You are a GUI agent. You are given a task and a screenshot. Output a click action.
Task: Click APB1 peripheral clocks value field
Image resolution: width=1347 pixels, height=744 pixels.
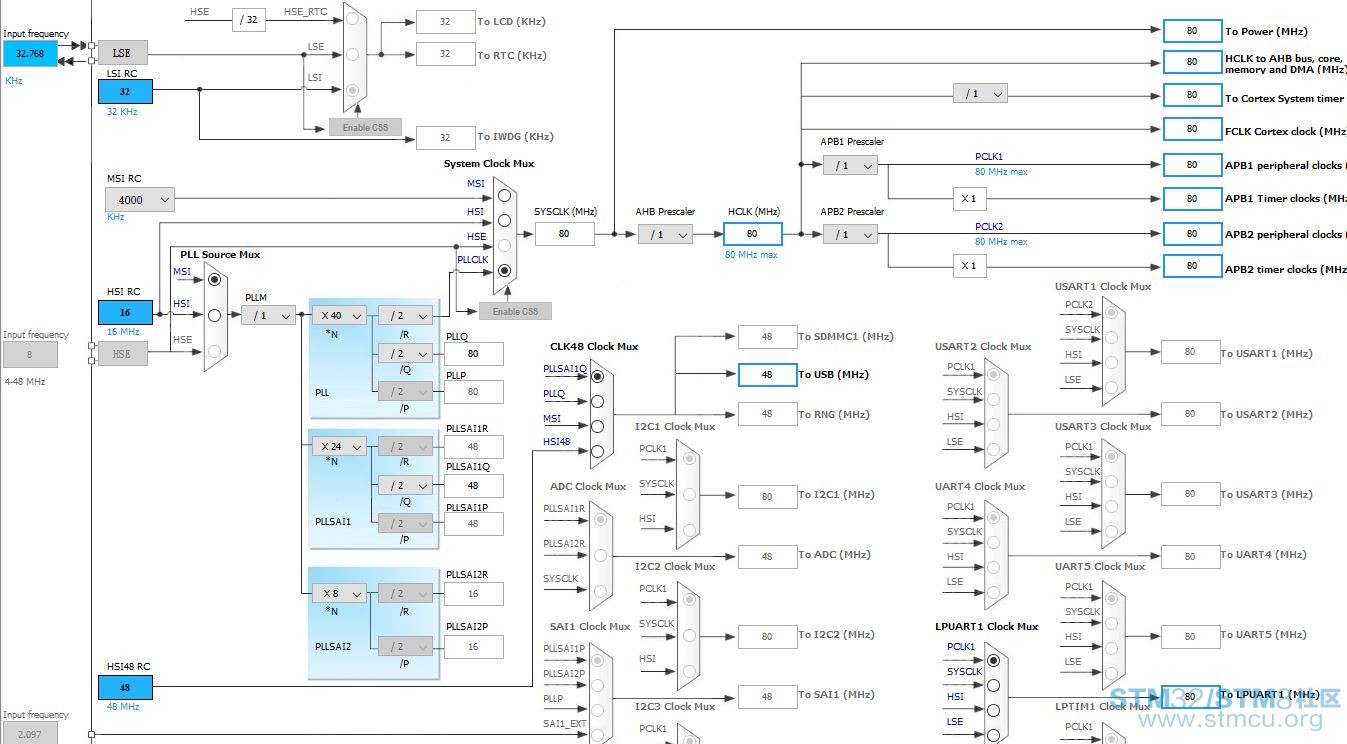pos(1192,165)
